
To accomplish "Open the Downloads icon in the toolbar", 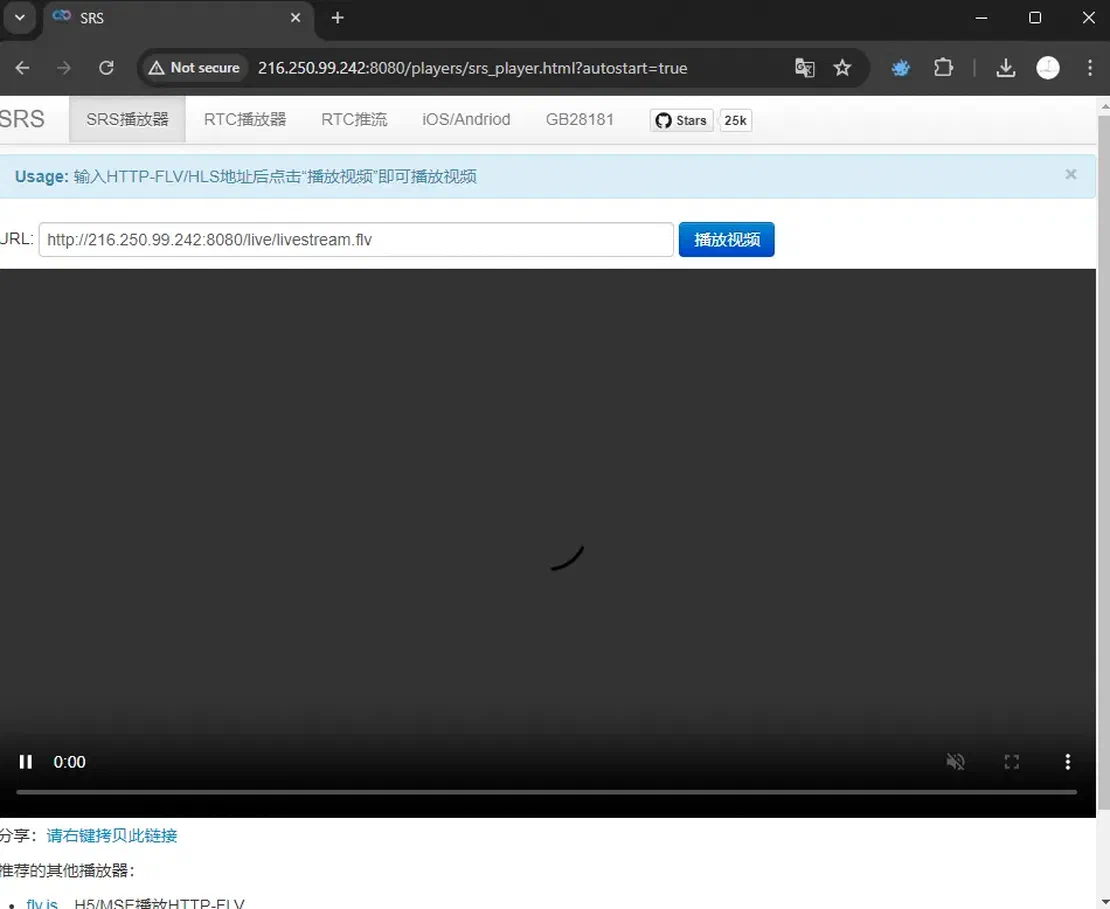I will click(x=1005, y=67).
